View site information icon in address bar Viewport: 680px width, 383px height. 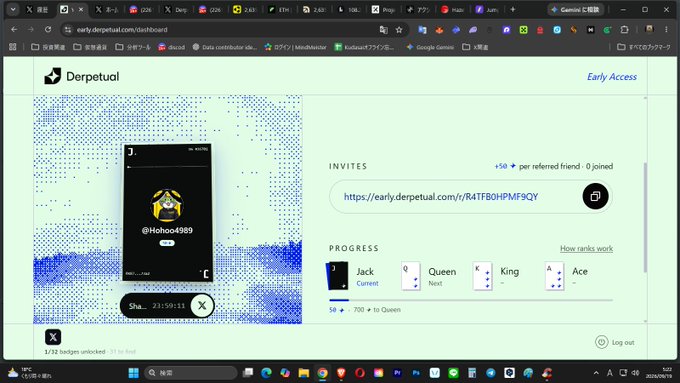point(68,29)
